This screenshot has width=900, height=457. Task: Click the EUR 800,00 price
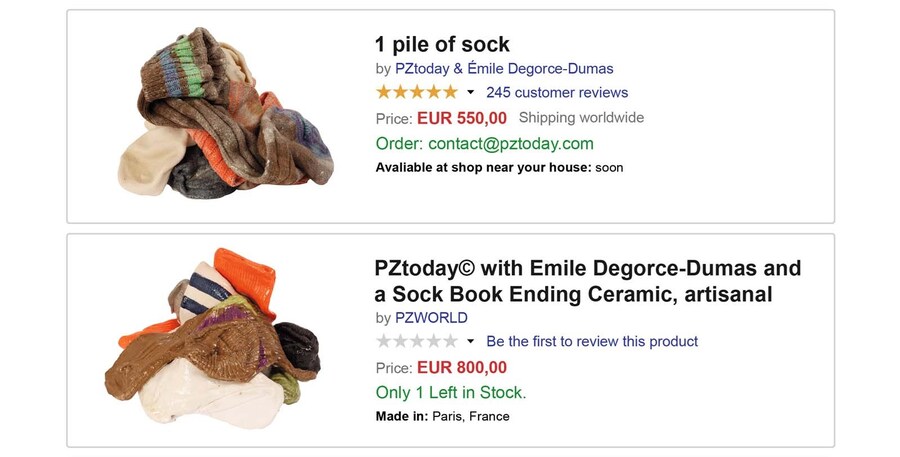pos(462,367)
